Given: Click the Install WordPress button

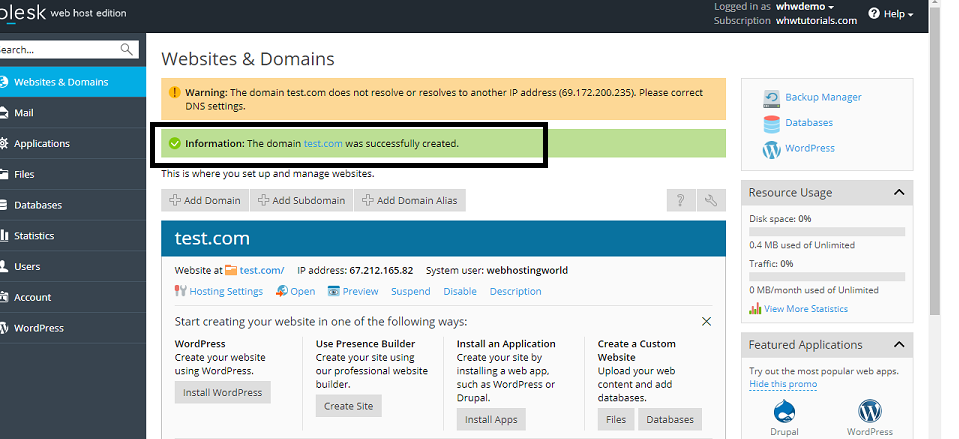Looking at the screenshot, I should pyautogui.click(x=222, y=393).
